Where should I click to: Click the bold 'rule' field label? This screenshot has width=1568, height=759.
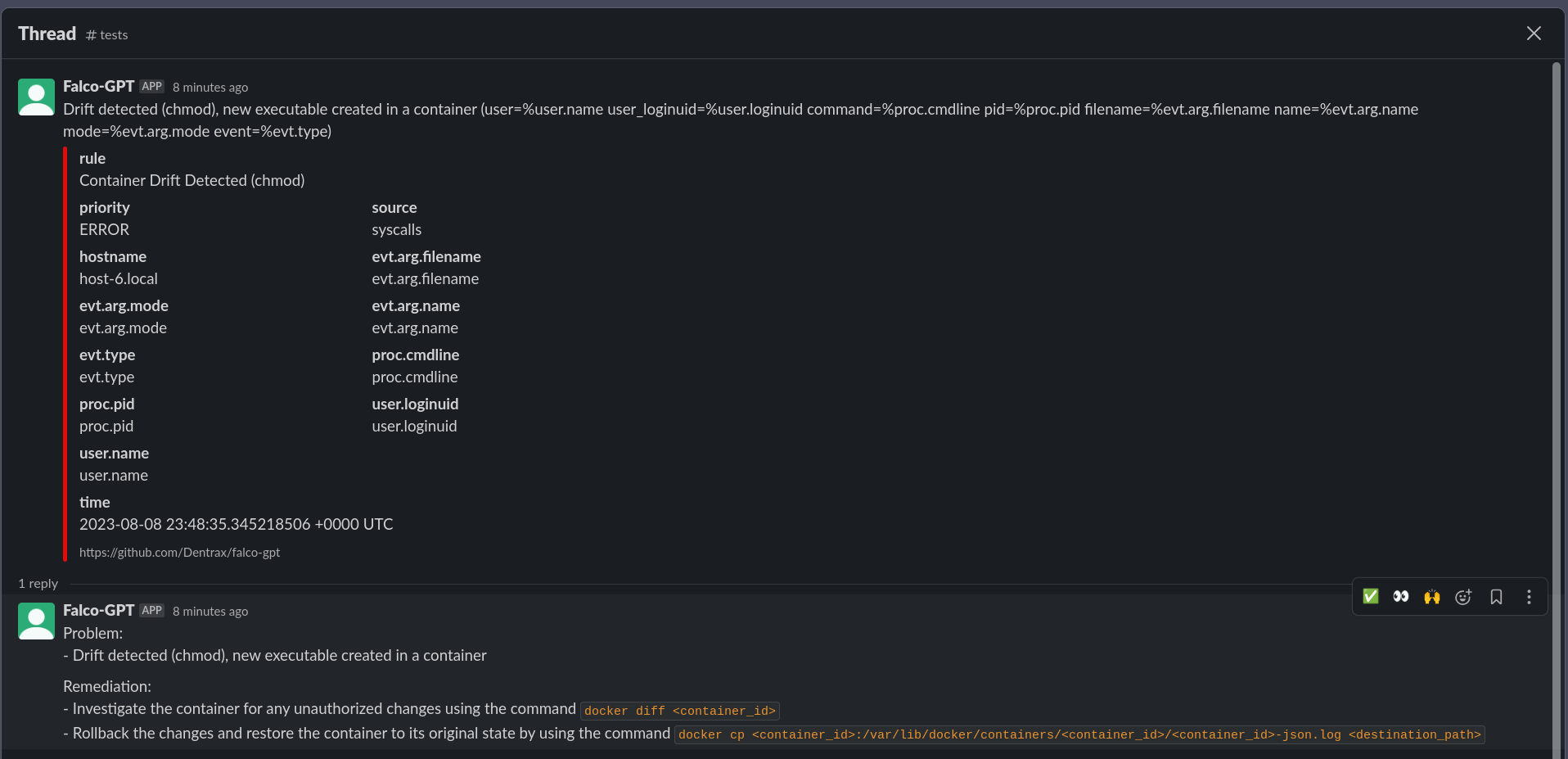(x=92, y=158)
